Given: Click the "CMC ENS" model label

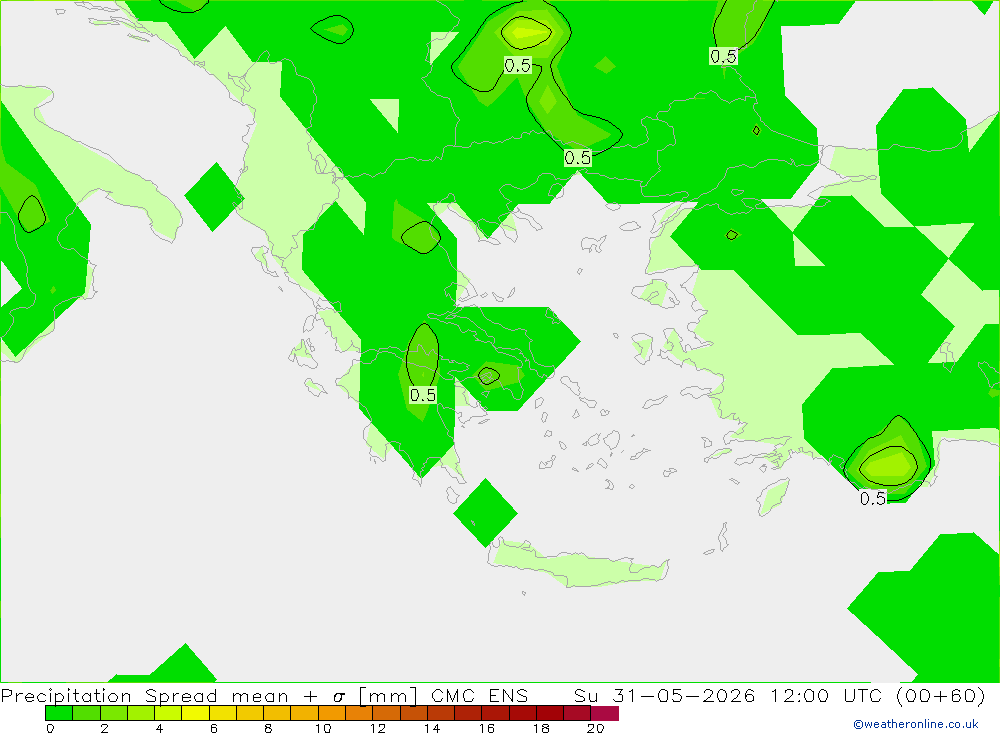Looking at the screenshot, I should point(480,695).
